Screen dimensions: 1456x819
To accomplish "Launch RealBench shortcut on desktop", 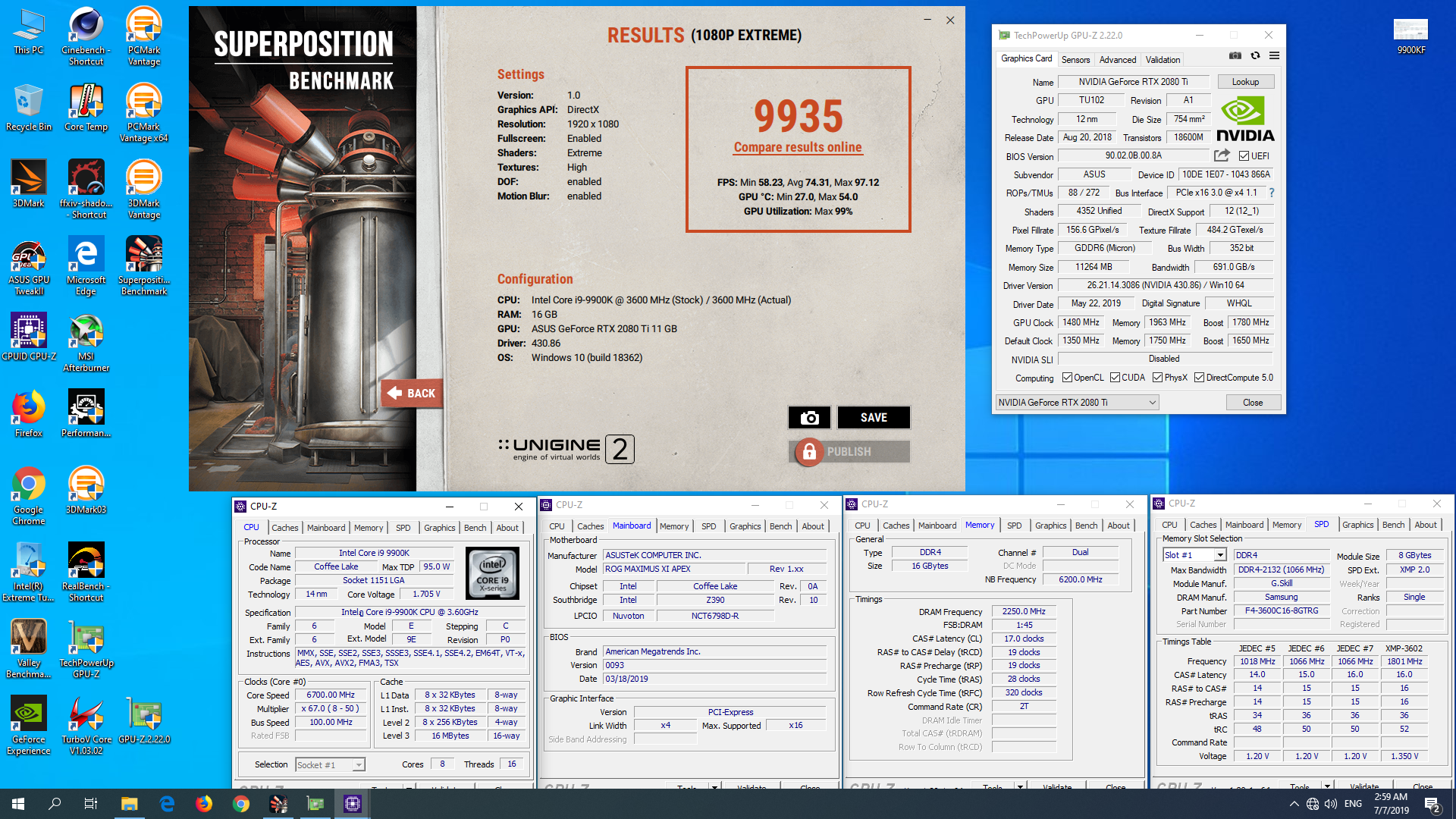I will 86,573.
